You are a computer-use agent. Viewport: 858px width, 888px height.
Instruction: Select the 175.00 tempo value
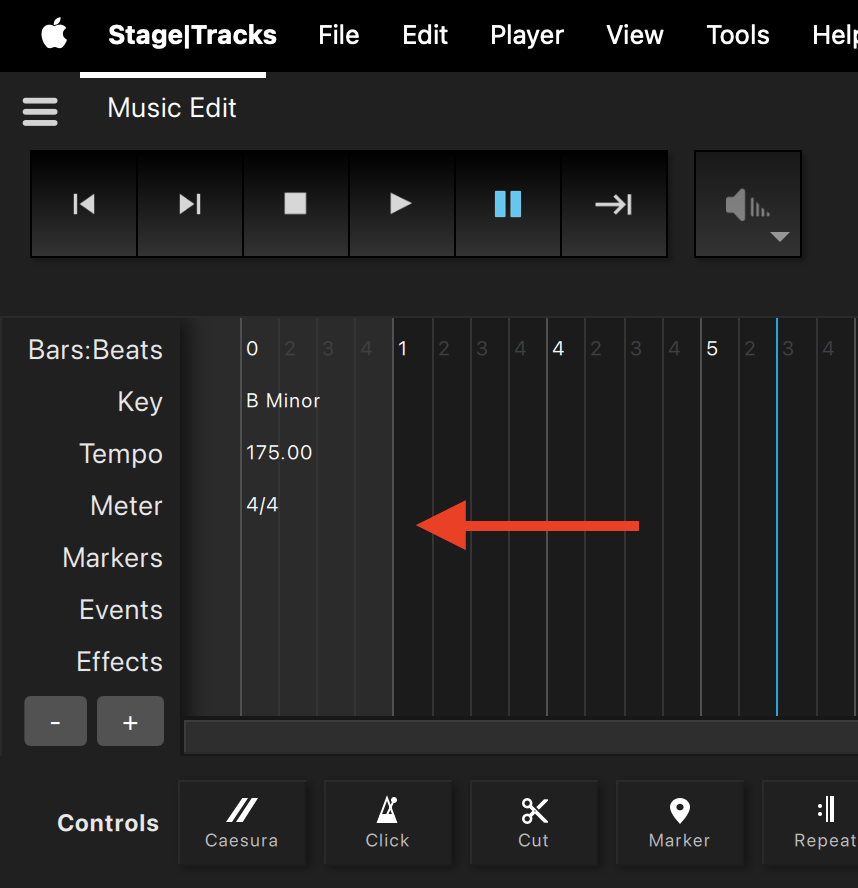click(x=279, y=452)
